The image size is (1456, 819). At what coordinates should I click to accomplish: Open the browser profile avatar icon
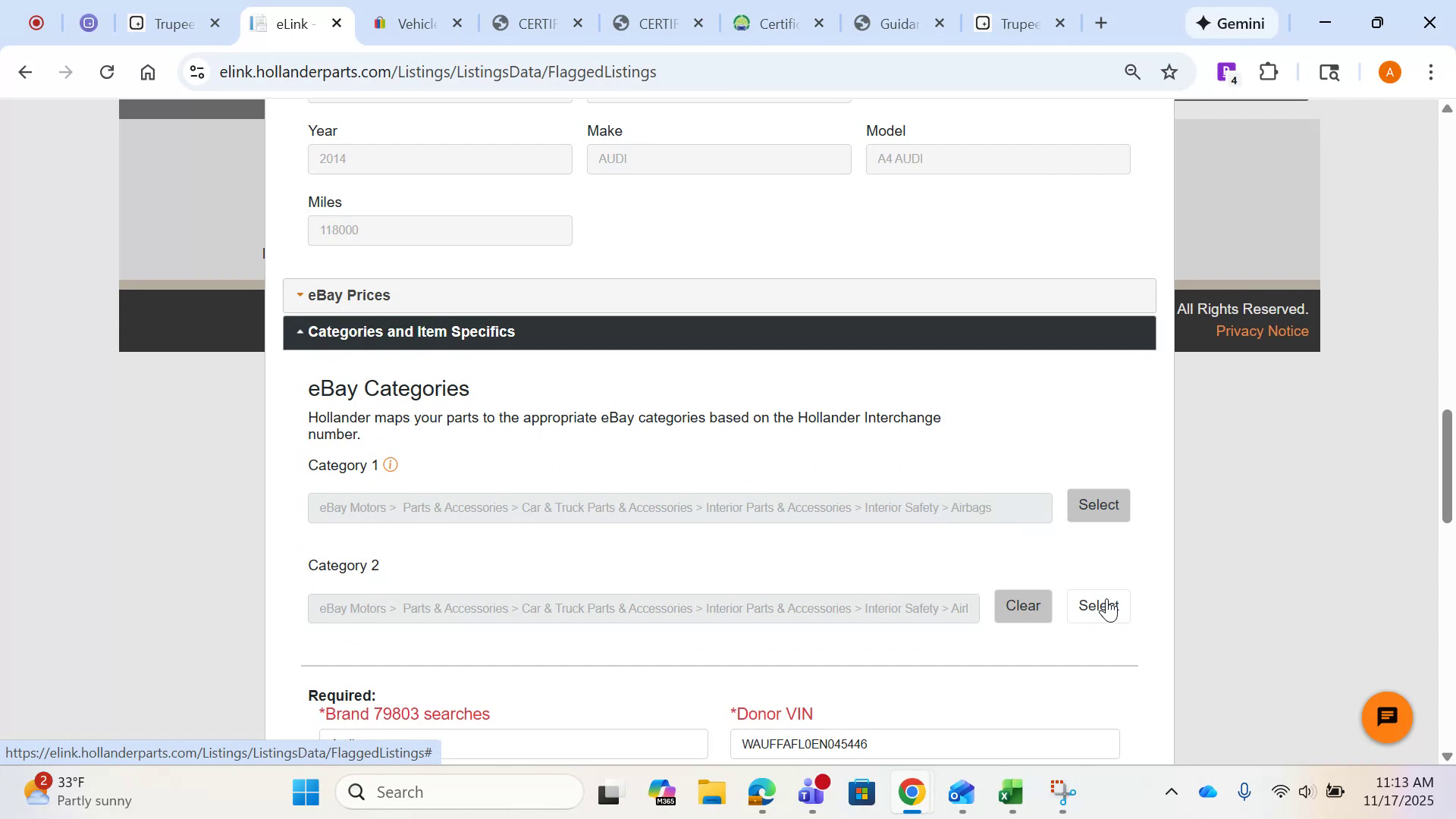1389,71
